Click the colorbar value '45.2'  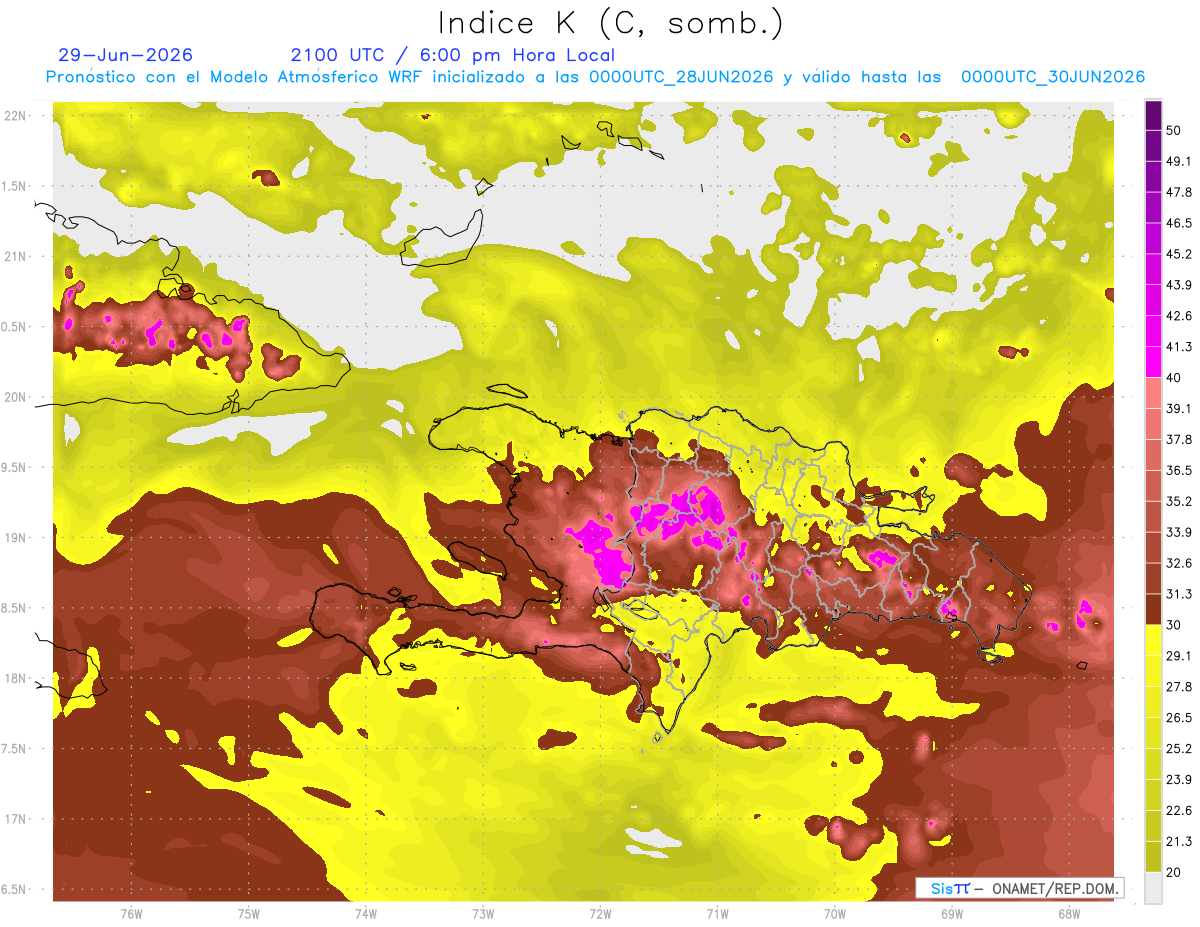tap(1178, 254)
